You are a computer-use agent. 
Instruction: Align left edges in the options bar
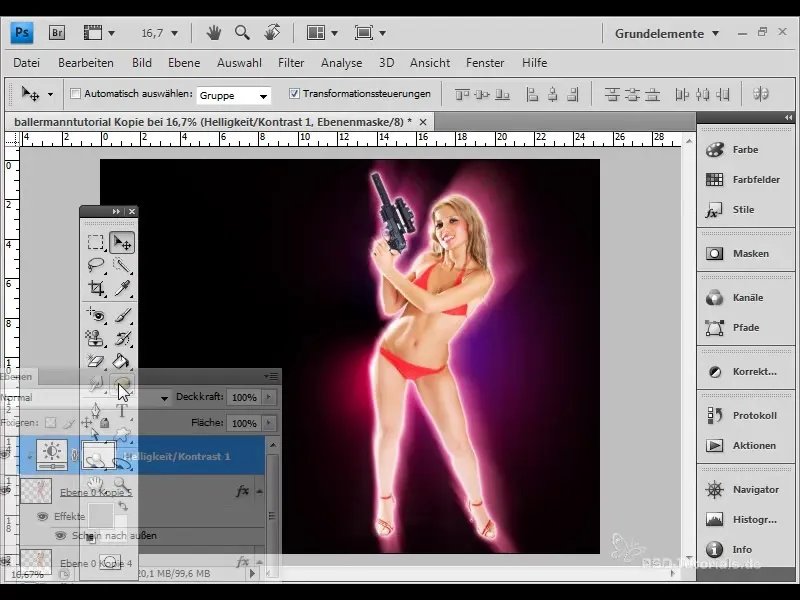click(532, 94)
